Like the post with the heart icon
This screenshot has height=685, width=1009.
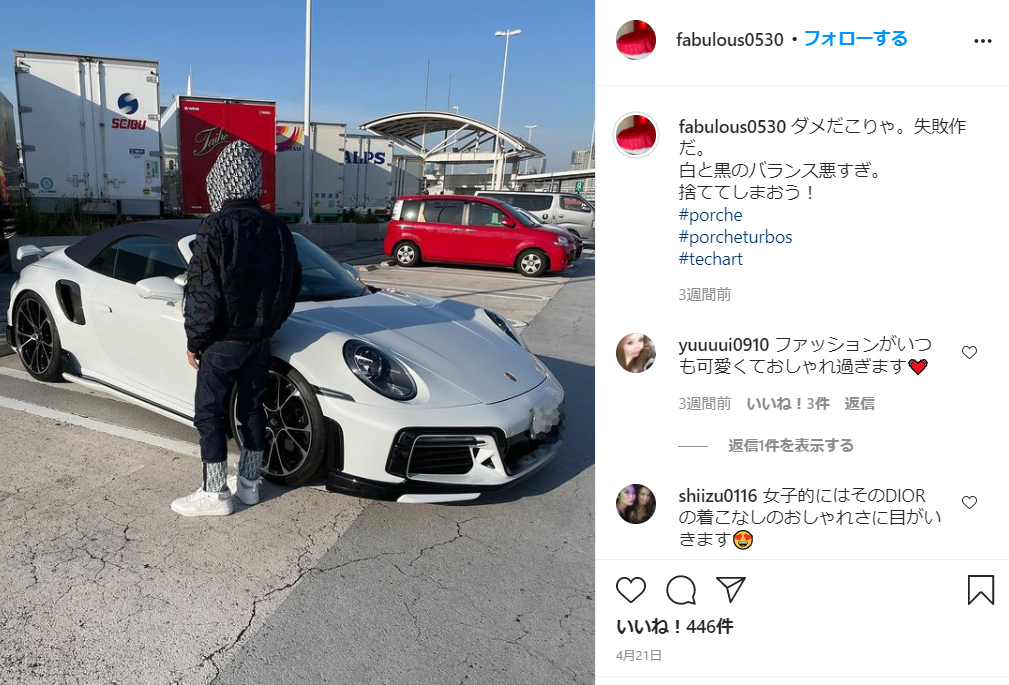tap(631, 590)
